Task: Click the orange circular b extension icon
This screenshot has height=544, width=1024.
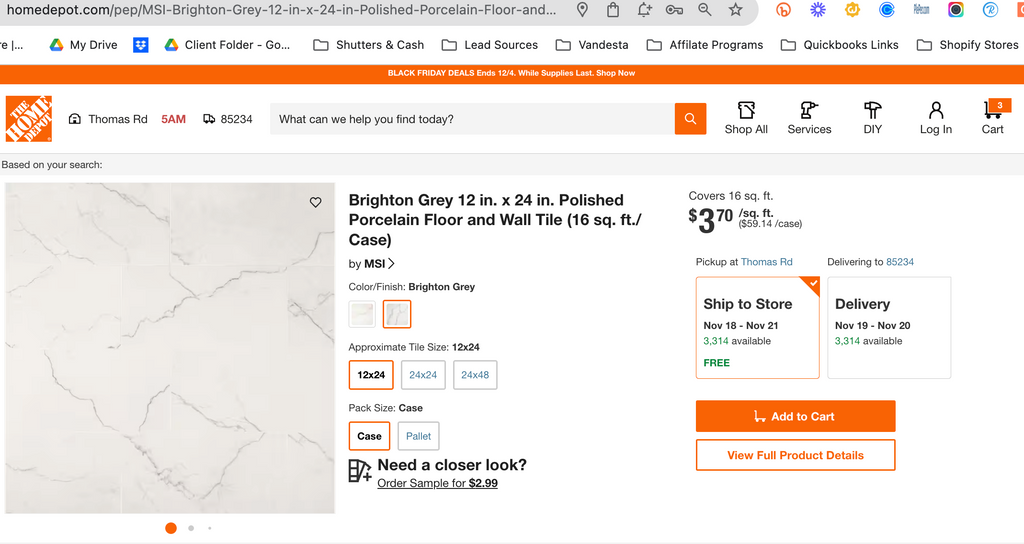Action: (783, 10)
